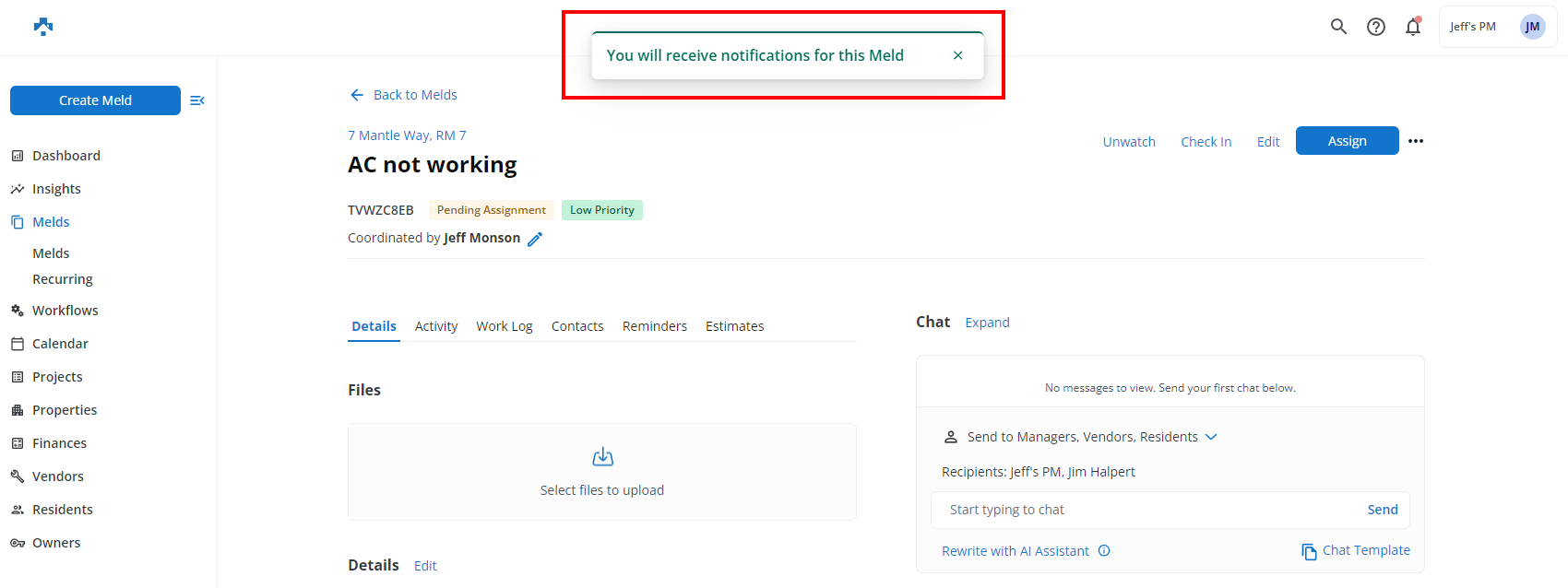This screenshot has height=588, width=1568.
Task: Open Chat Template
Action: 1355,550
